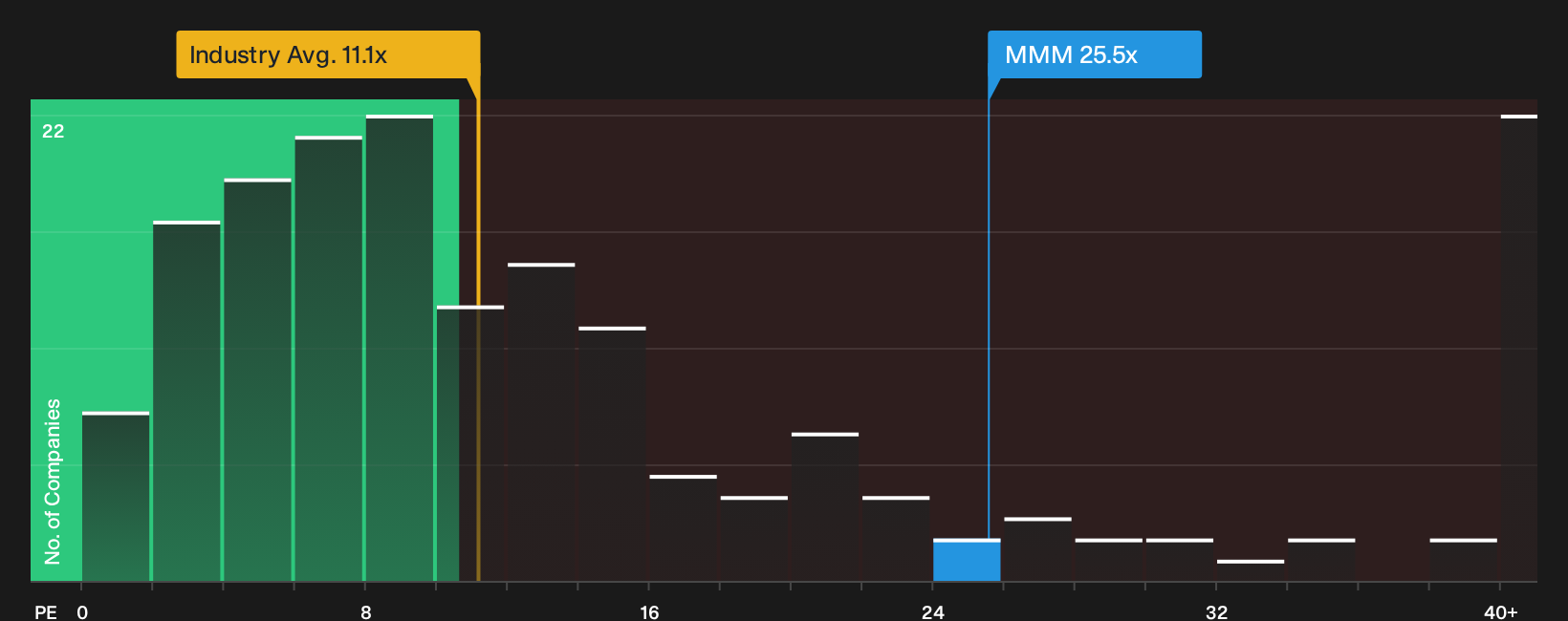The width and height of the screenshot is (1568, 621).
Task: Click the first histogram bar at PE 0
Action: (116, 497)
